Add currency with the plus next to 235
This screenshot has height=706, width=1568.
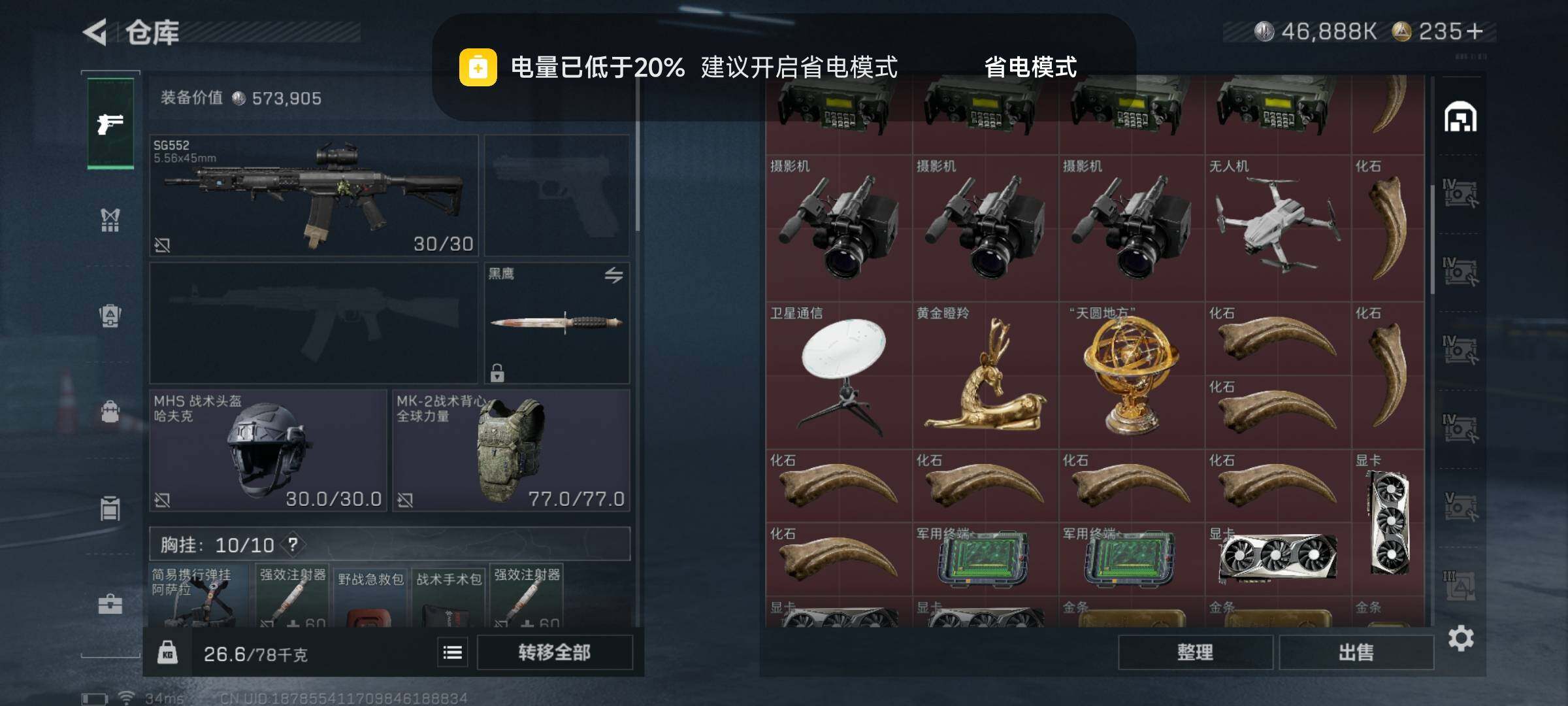(x=1475, y=31)
